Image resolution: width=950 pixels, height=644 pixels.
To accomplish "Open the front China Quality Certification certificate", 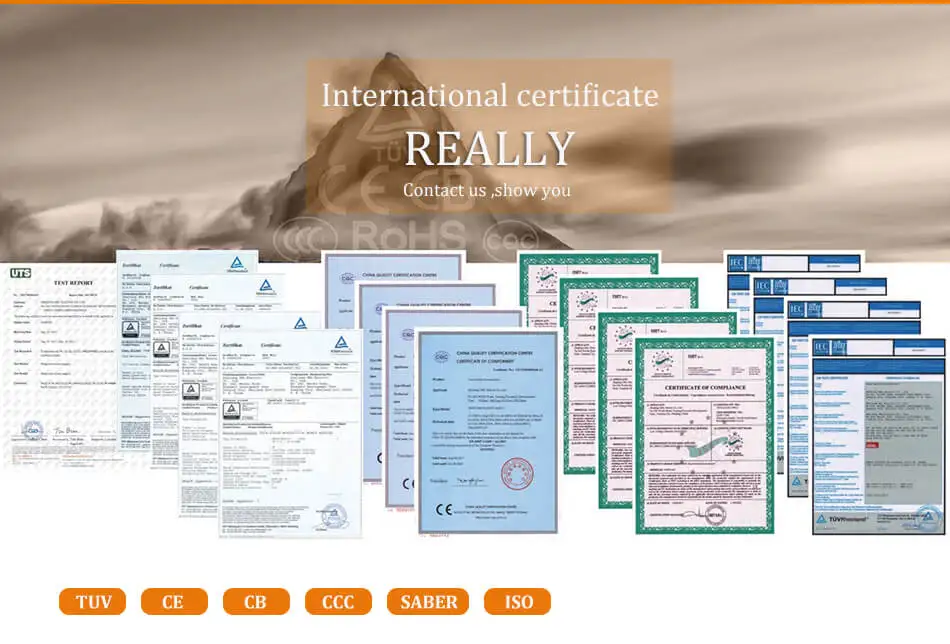I will pyautogui.click(x=486, y=430).
